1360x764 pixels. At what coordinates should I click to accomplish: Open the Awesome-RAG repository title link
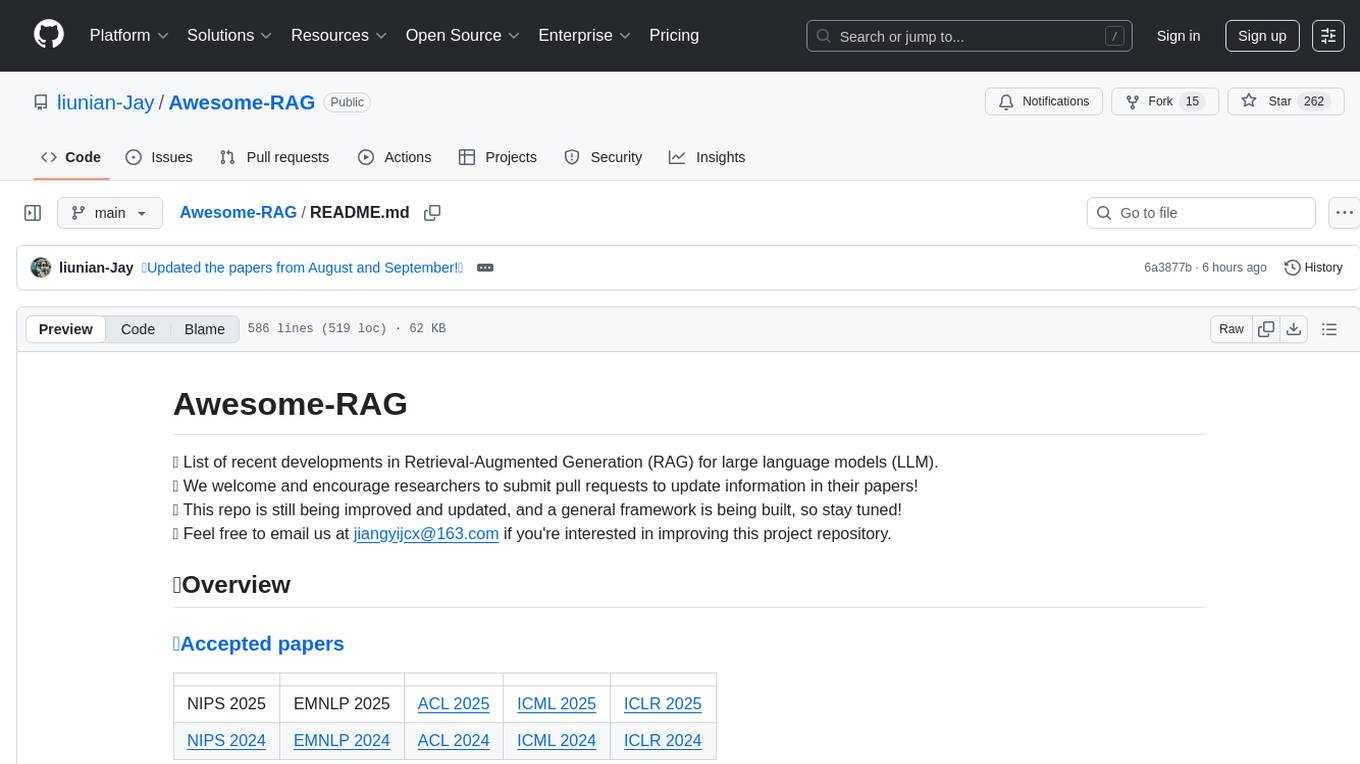pos(242,102)
